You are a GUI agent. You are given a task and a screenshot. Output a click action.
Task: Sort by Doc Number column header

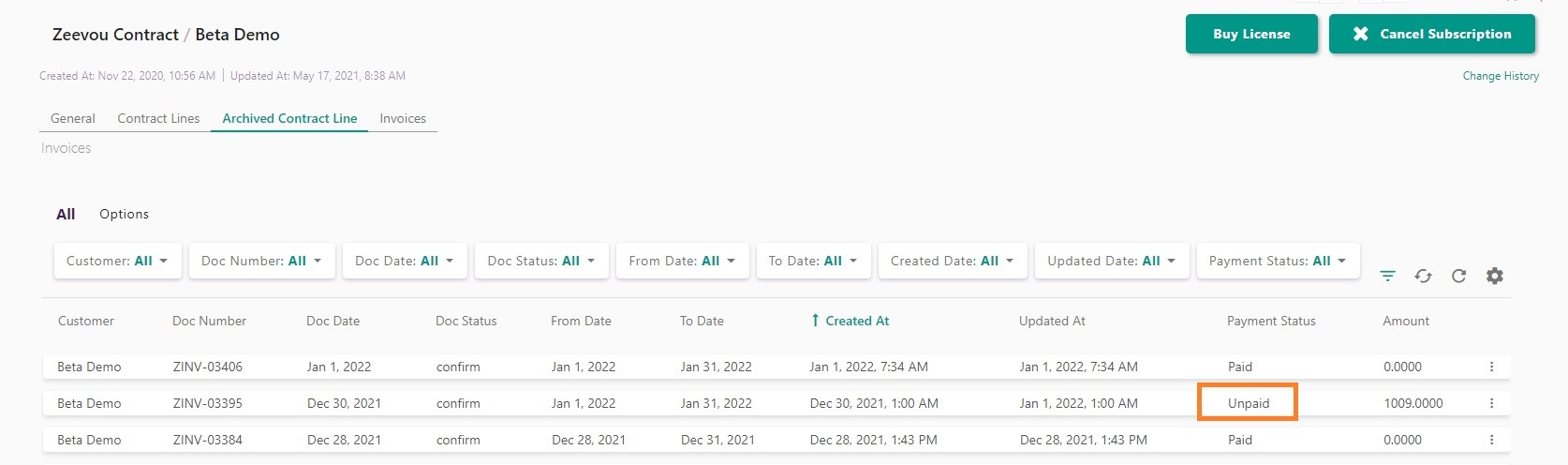point(209,321)
